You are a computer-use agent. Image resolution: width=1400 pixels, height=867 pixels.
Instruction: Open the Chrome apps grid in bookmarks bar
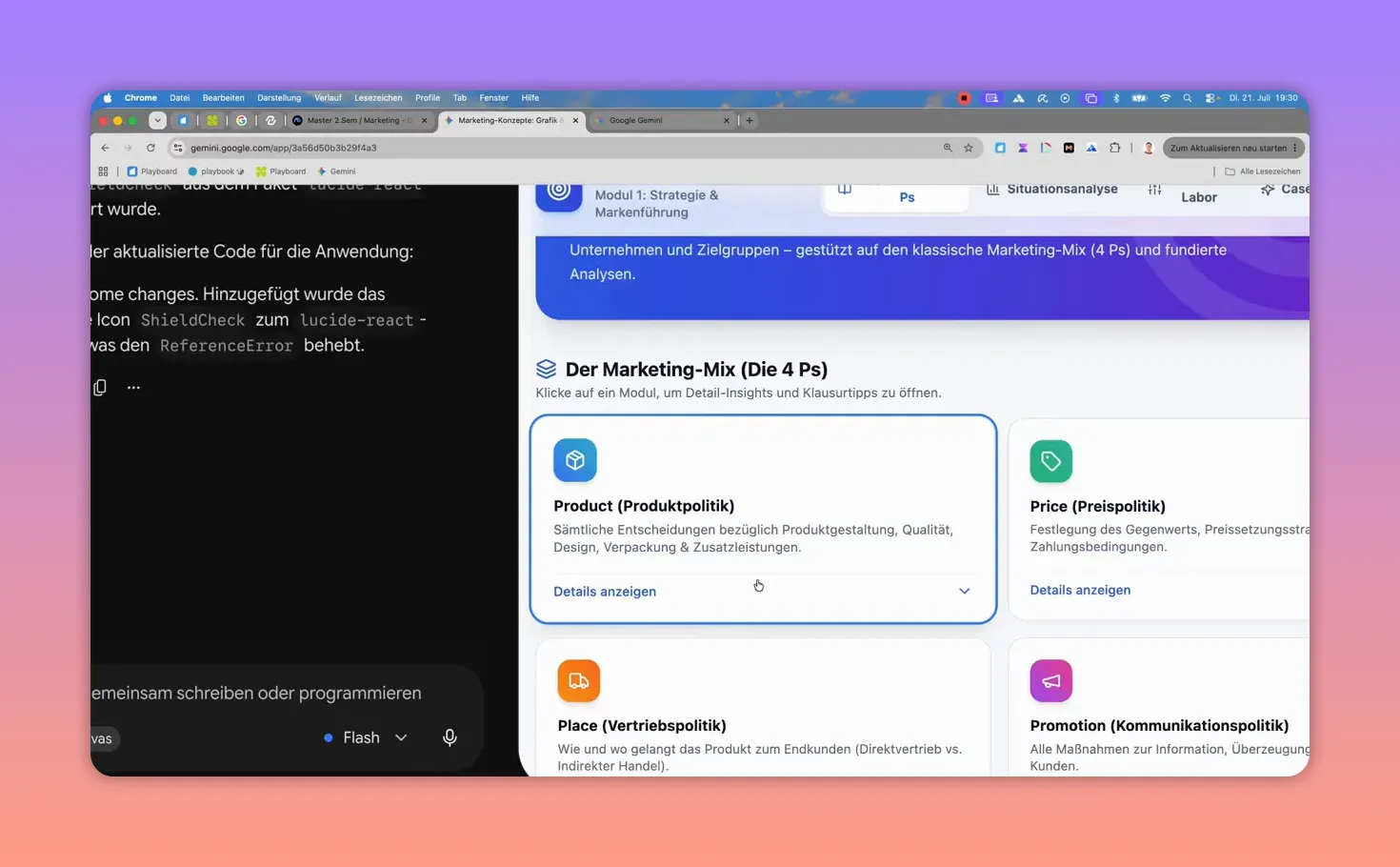pyautogui.click(x=103, y=171)
